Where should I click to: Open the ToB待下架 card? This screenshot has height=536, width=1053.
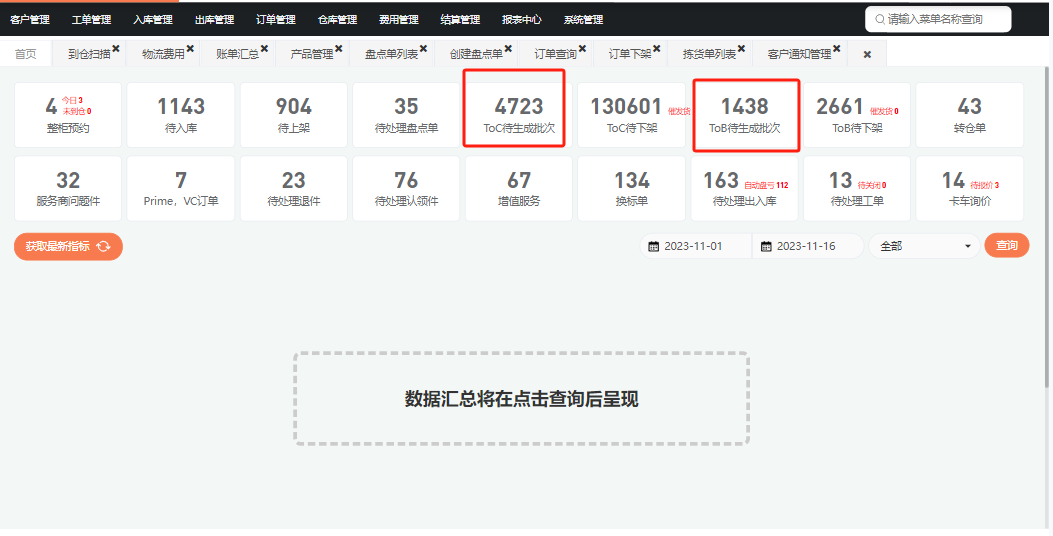click(x=857, y=115)
